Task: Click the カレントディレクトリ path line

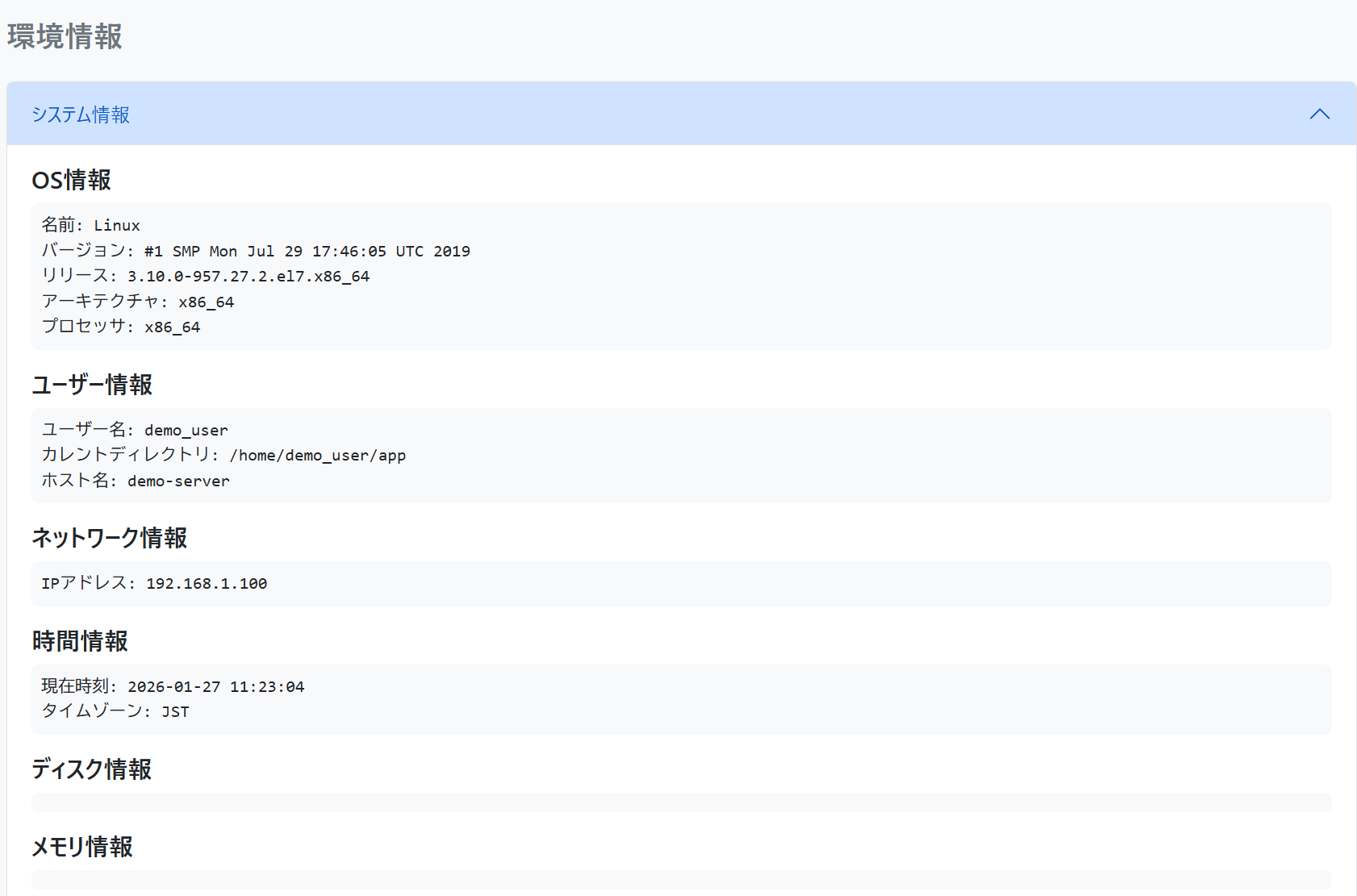Action: (223, 455)
